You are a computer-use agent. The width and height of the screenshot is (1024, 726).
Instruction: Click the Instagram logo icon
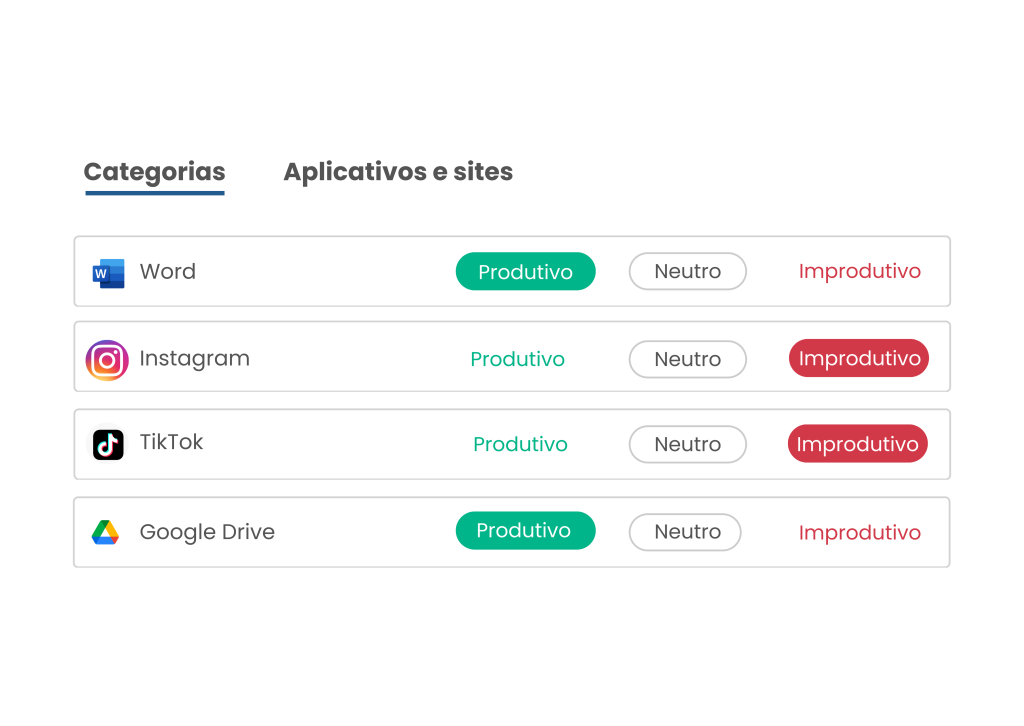[107, 360]
